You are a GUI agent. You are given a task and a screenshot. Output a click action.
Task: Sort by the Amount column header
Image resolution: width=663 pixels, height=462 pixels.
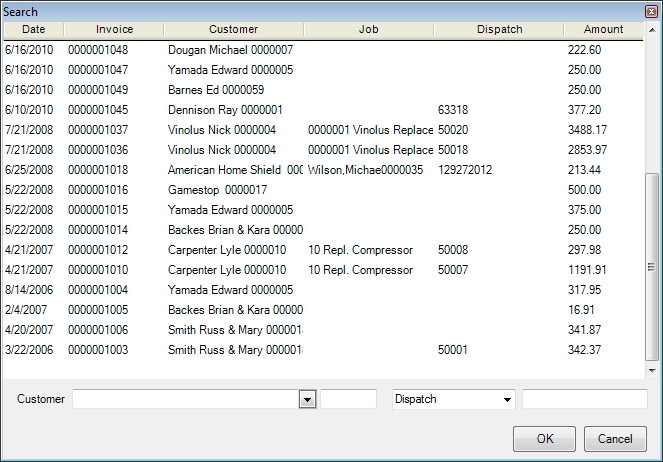click(603, 29)
